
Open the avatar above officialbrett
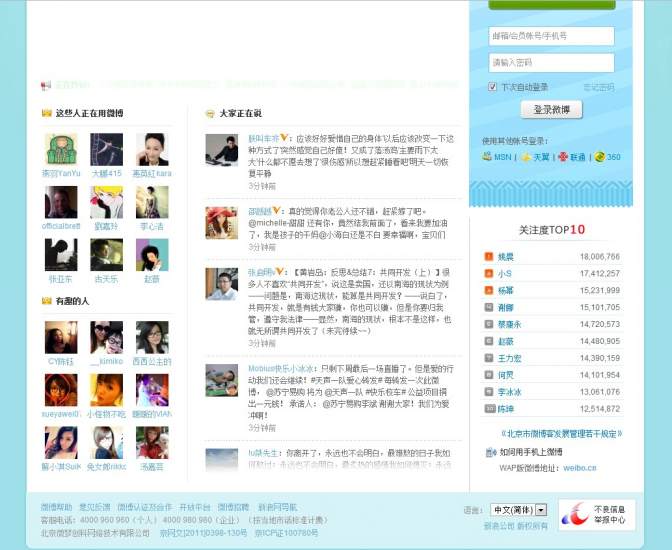click(x=61, y=202)
